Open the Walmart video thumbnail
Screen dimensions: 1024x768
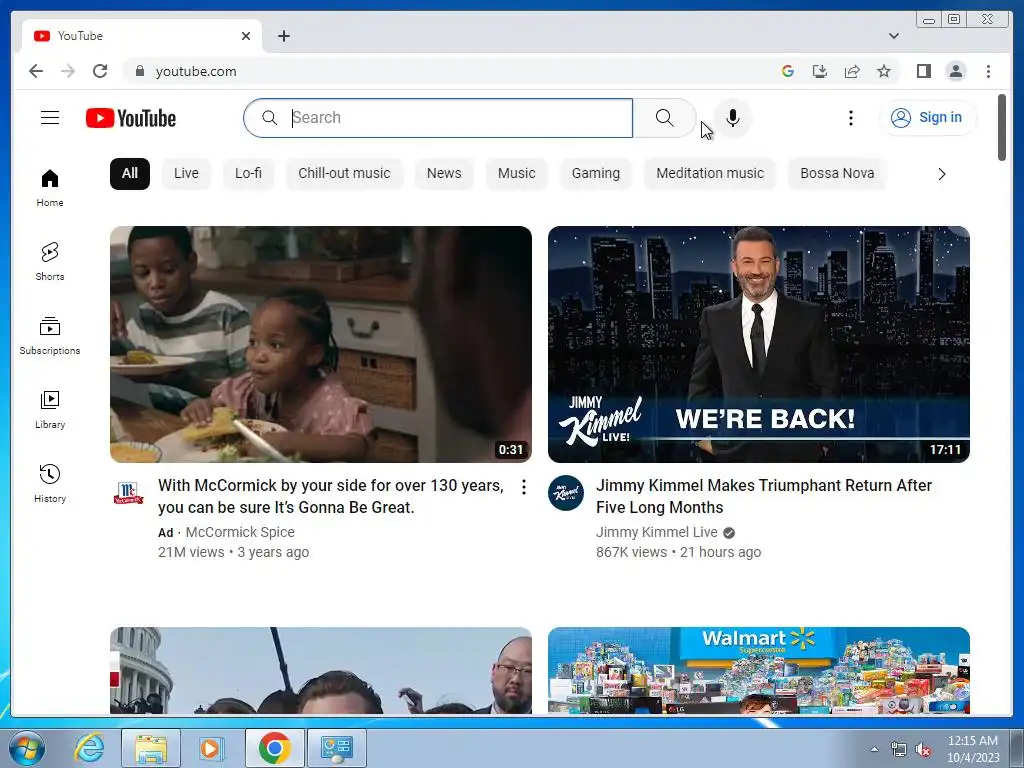(x=759, y=670)
